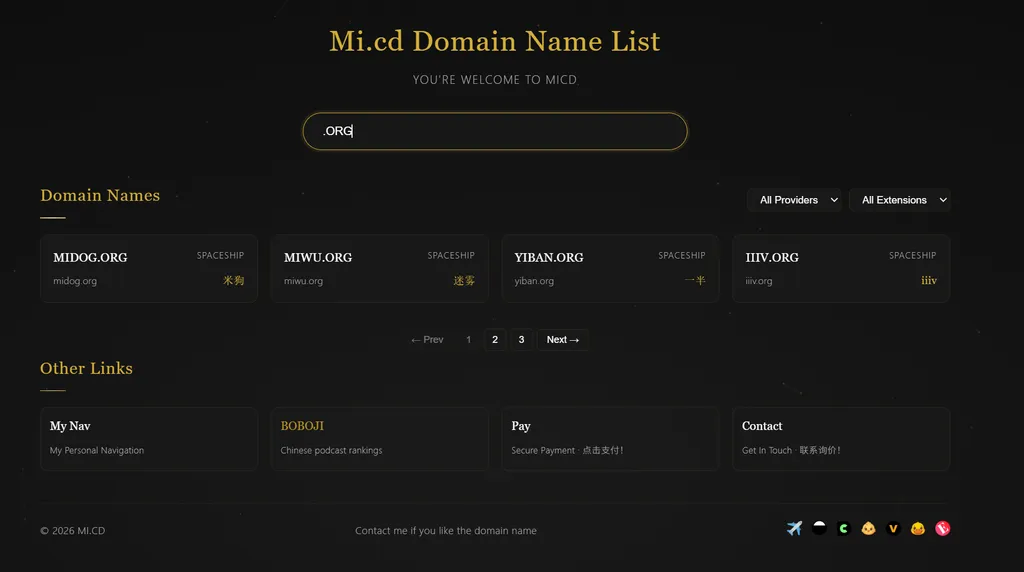Focus the domain search input field
This screenshot has height=572, width=1024.
(x=495, y=131)
